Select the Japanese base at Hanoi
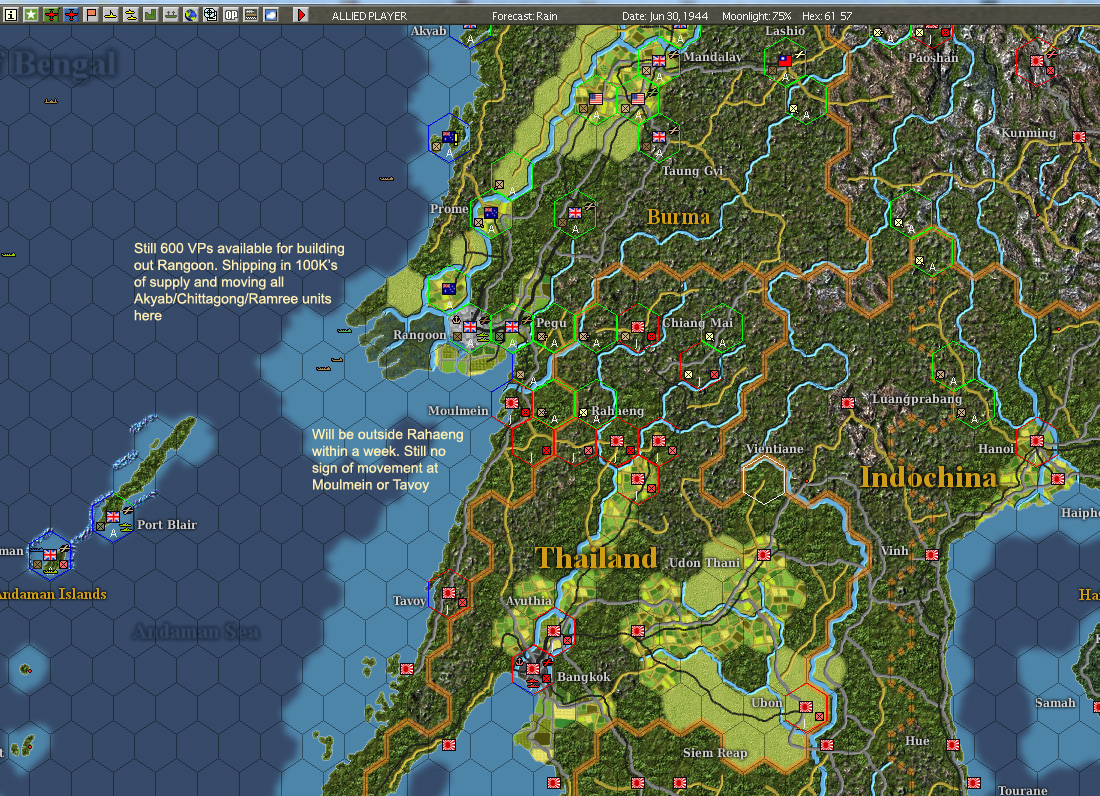The width and height of the screenshot is (1100, 796). 1037,441
